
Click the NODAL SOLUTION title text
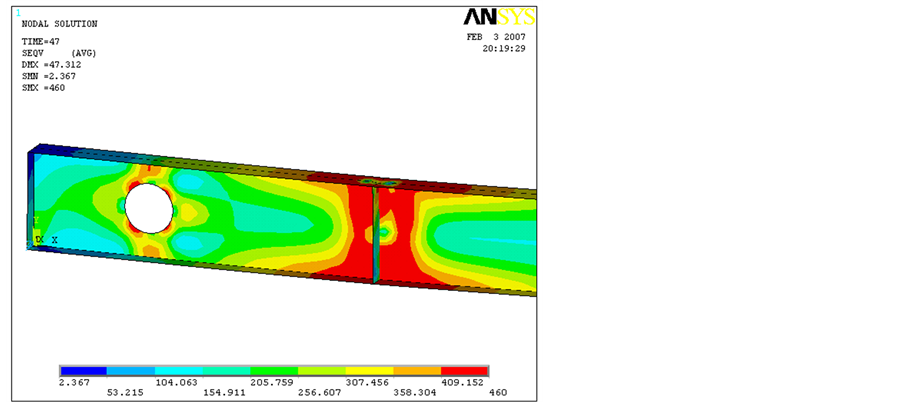tap(59, 23)
